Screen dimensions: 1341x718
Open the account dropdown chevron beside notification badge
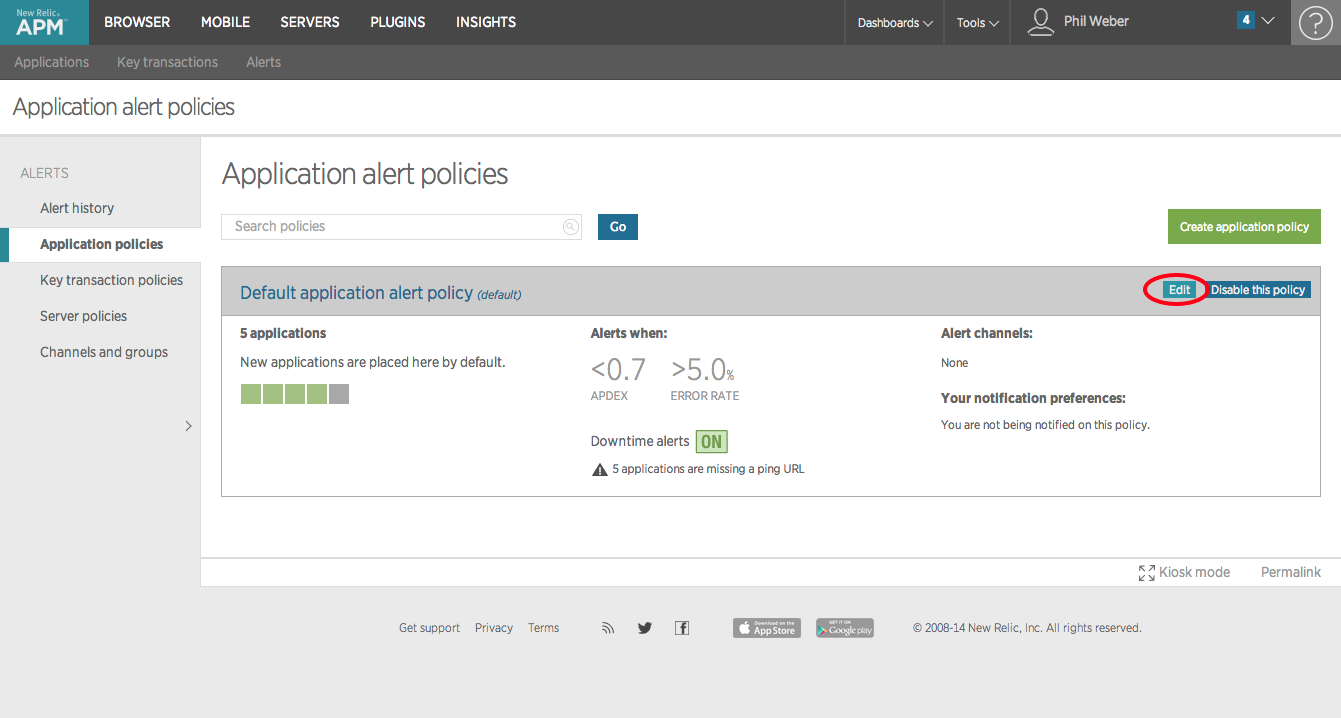(1268, 21)
